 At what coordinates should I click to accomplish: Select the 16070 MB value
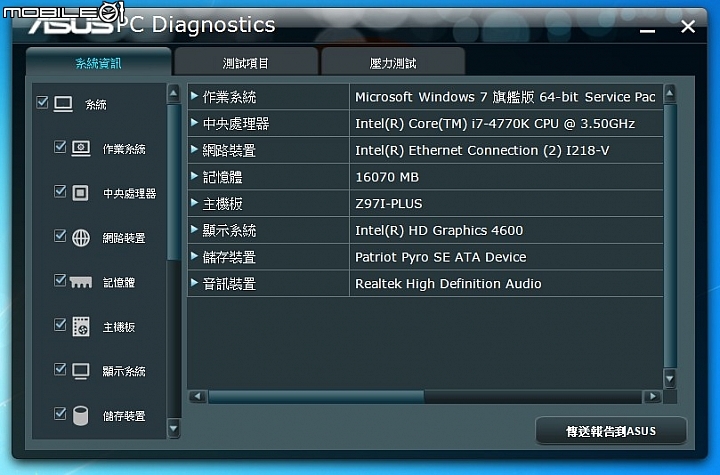pos(506,176)
